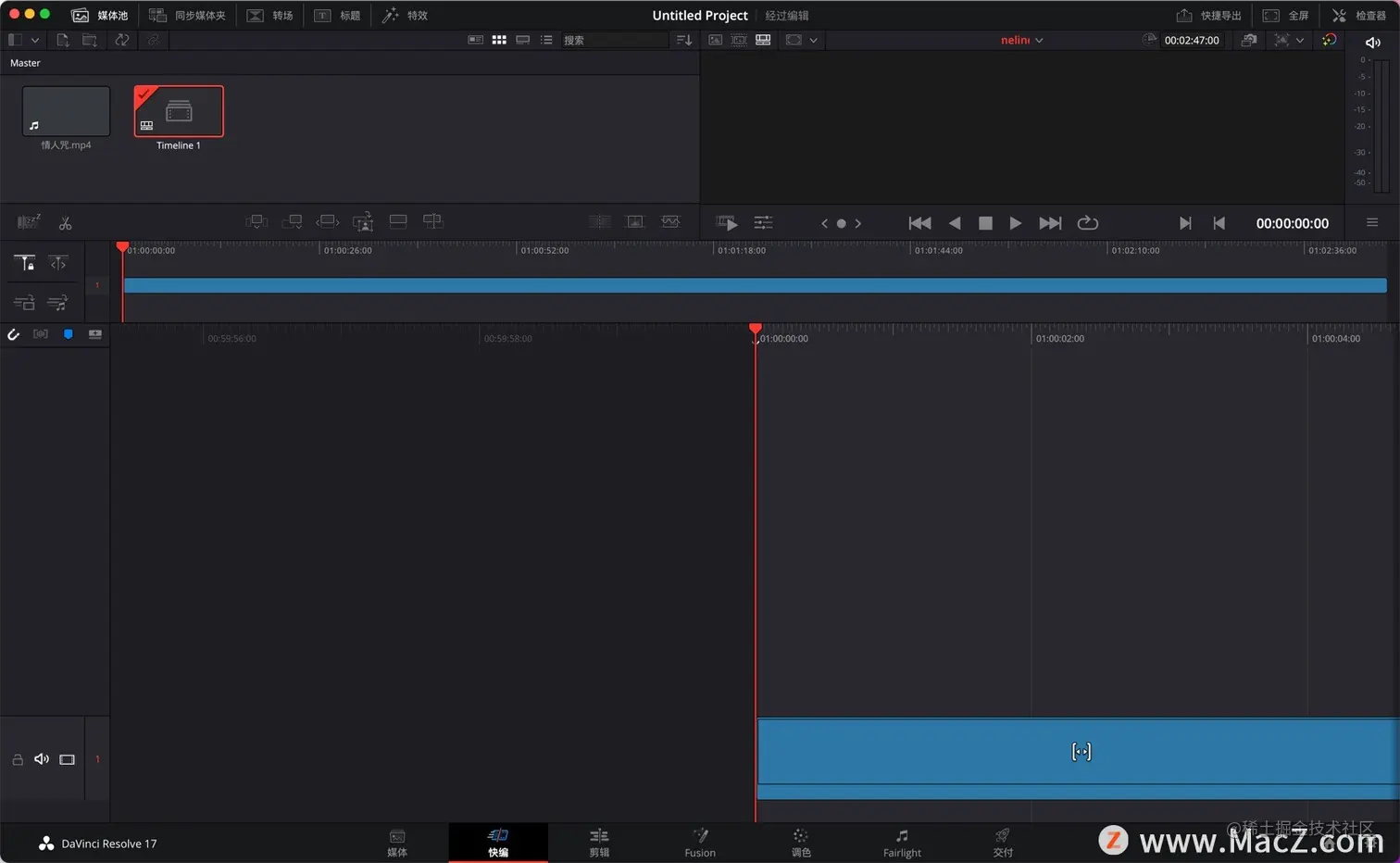
Task: Click the Place On Top icon
Action: [398, 222]
